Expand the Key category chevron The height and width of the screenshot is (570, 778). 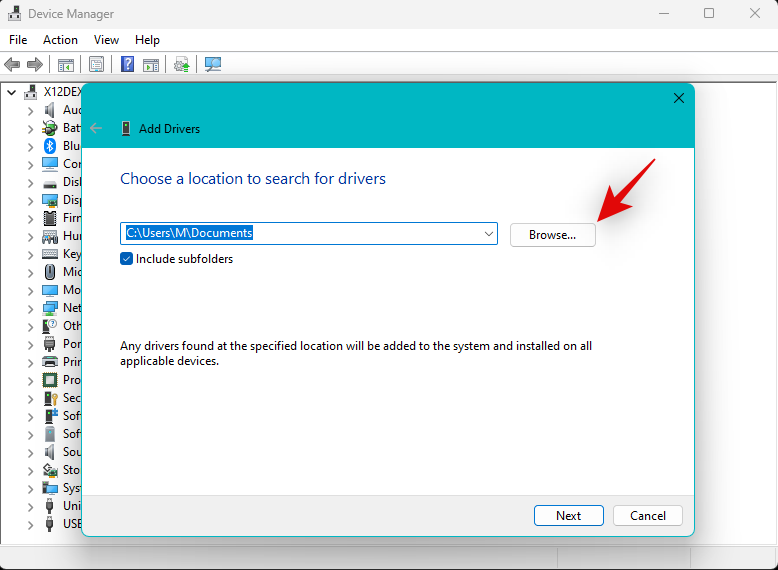click(x=31, y=254)
